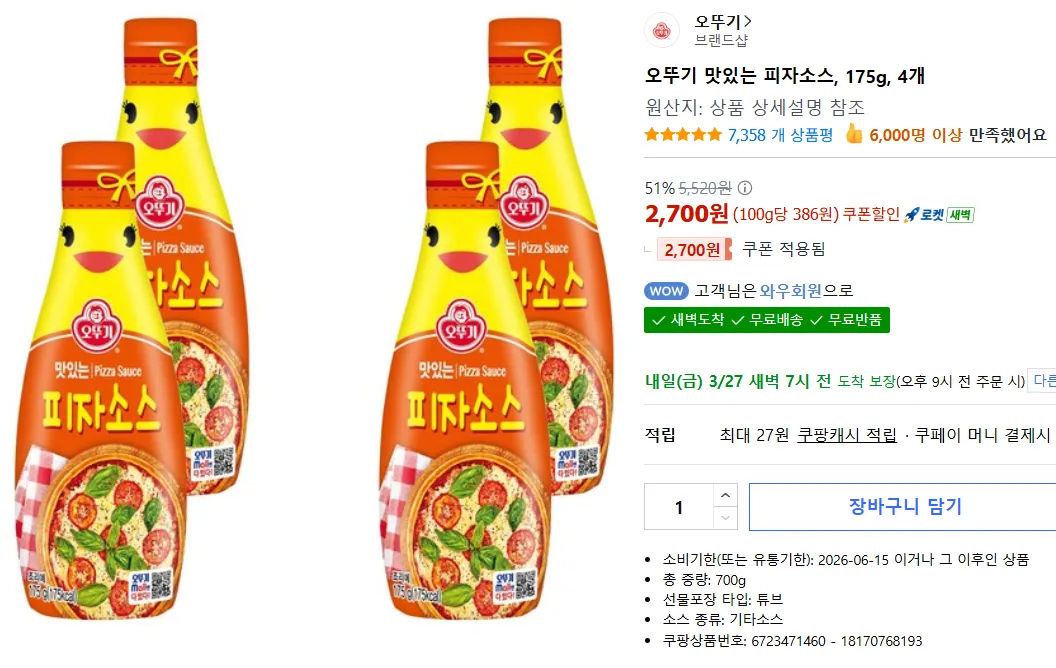This screenshot has height=668, width=1056.
Task: Click the quantity input field
Action: tap(679, 507)
